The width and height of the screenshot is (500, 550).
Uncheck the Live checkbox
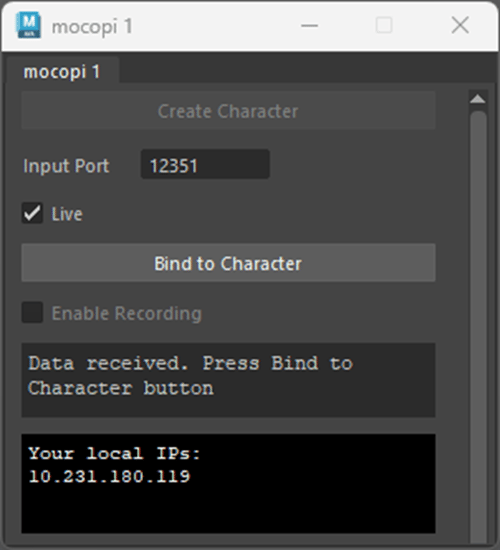(x=32, y=213)
